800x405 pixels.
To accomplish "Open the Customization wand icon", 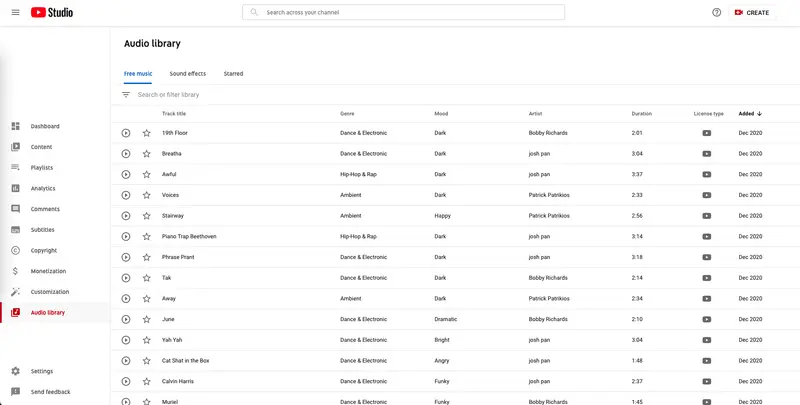I will point(15,292).
